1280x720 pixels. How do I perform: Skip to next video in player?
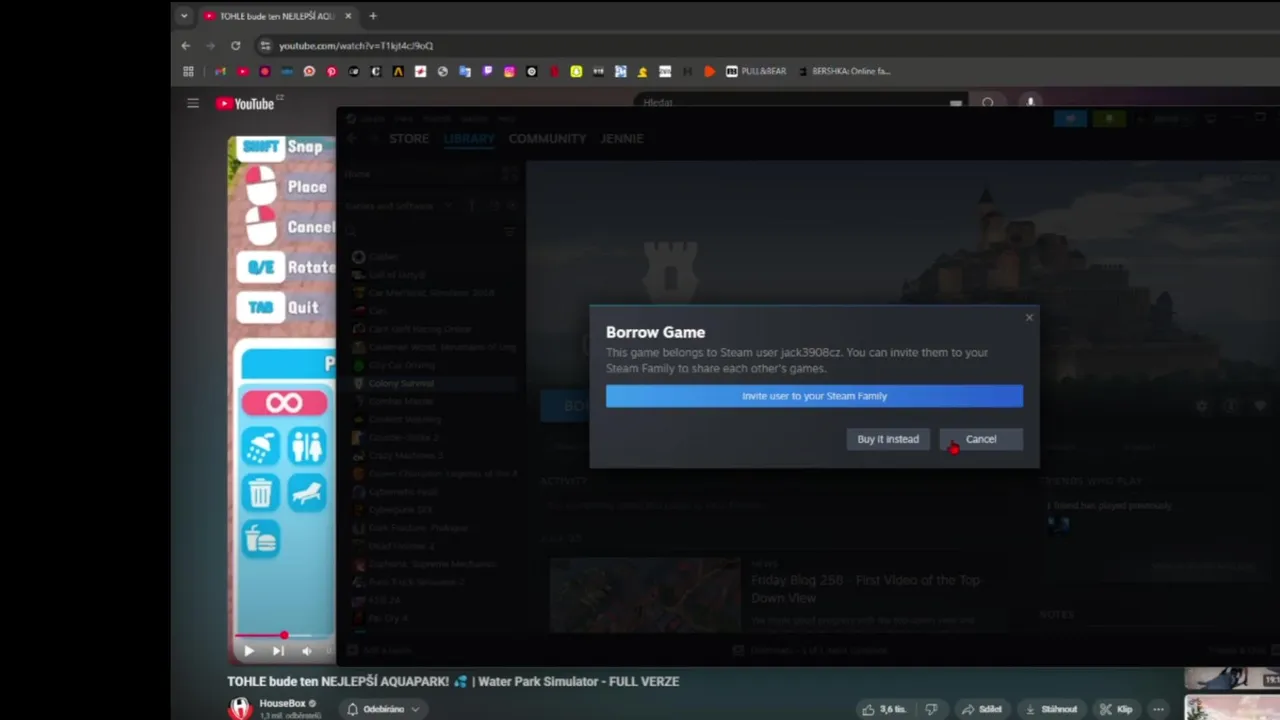(278, 651)
